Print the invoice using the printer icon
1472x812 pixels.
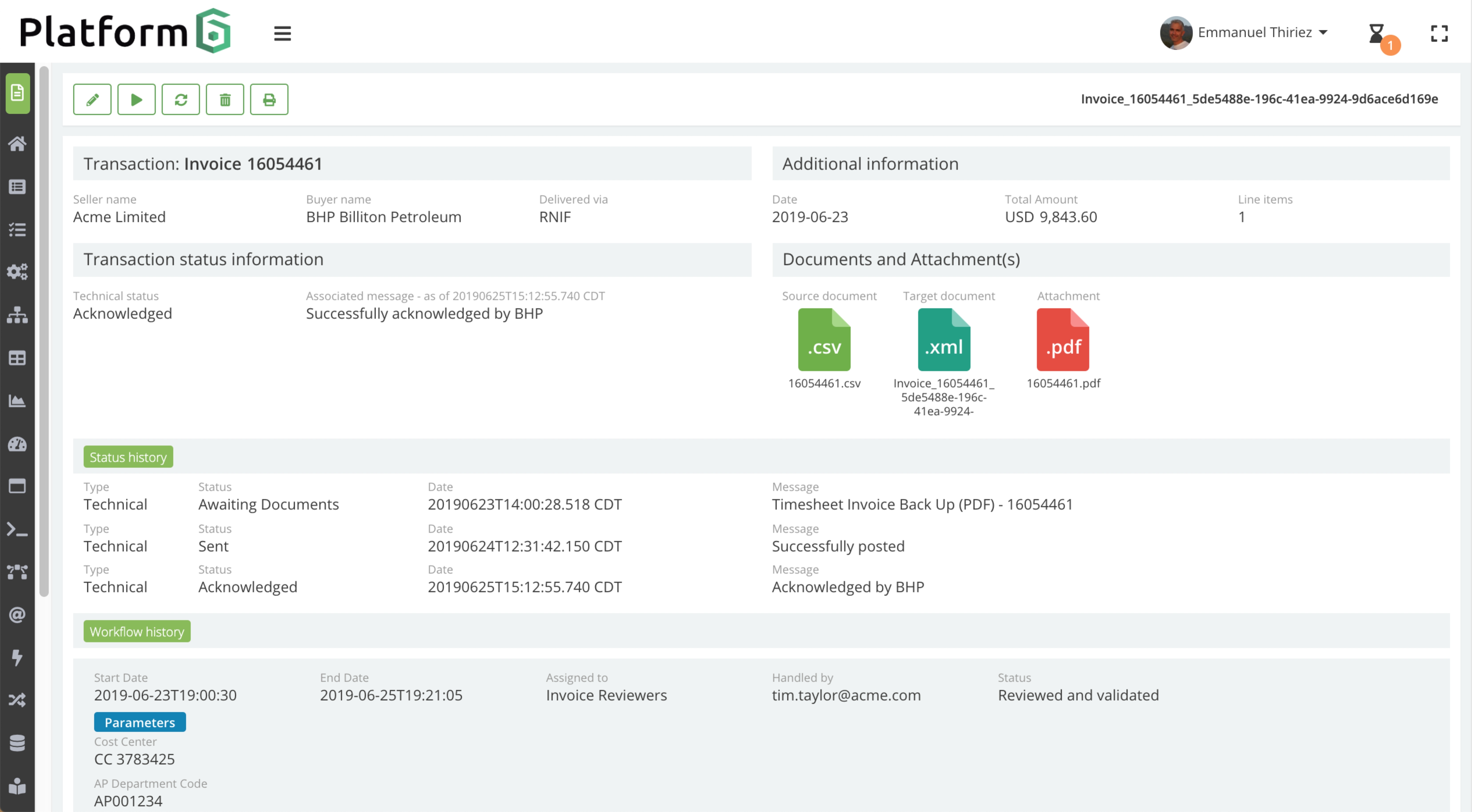(269, 99)
